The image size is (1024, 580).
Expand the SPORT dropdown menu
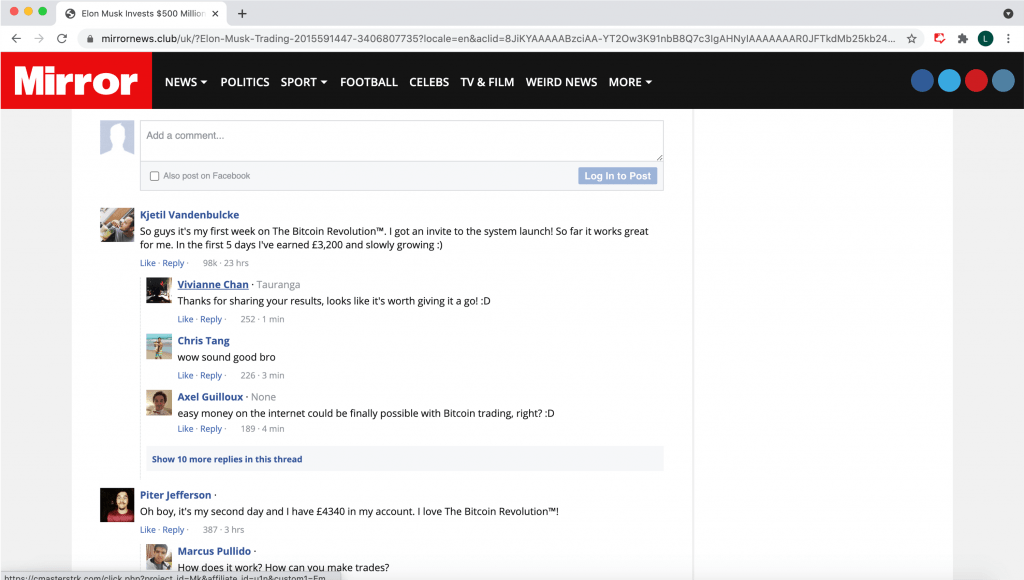coord(304,82)
